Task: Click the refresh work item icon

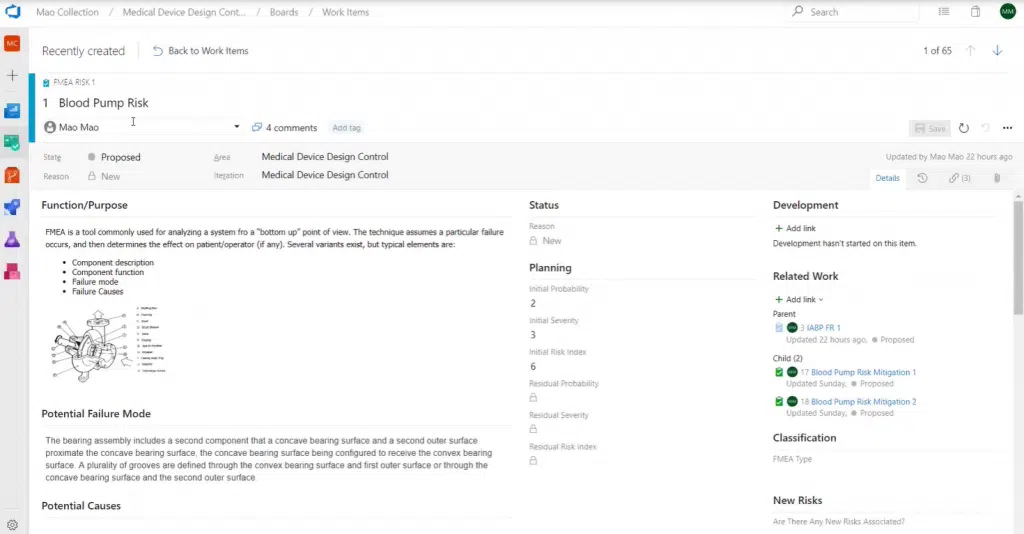Action: coord(964,128)
